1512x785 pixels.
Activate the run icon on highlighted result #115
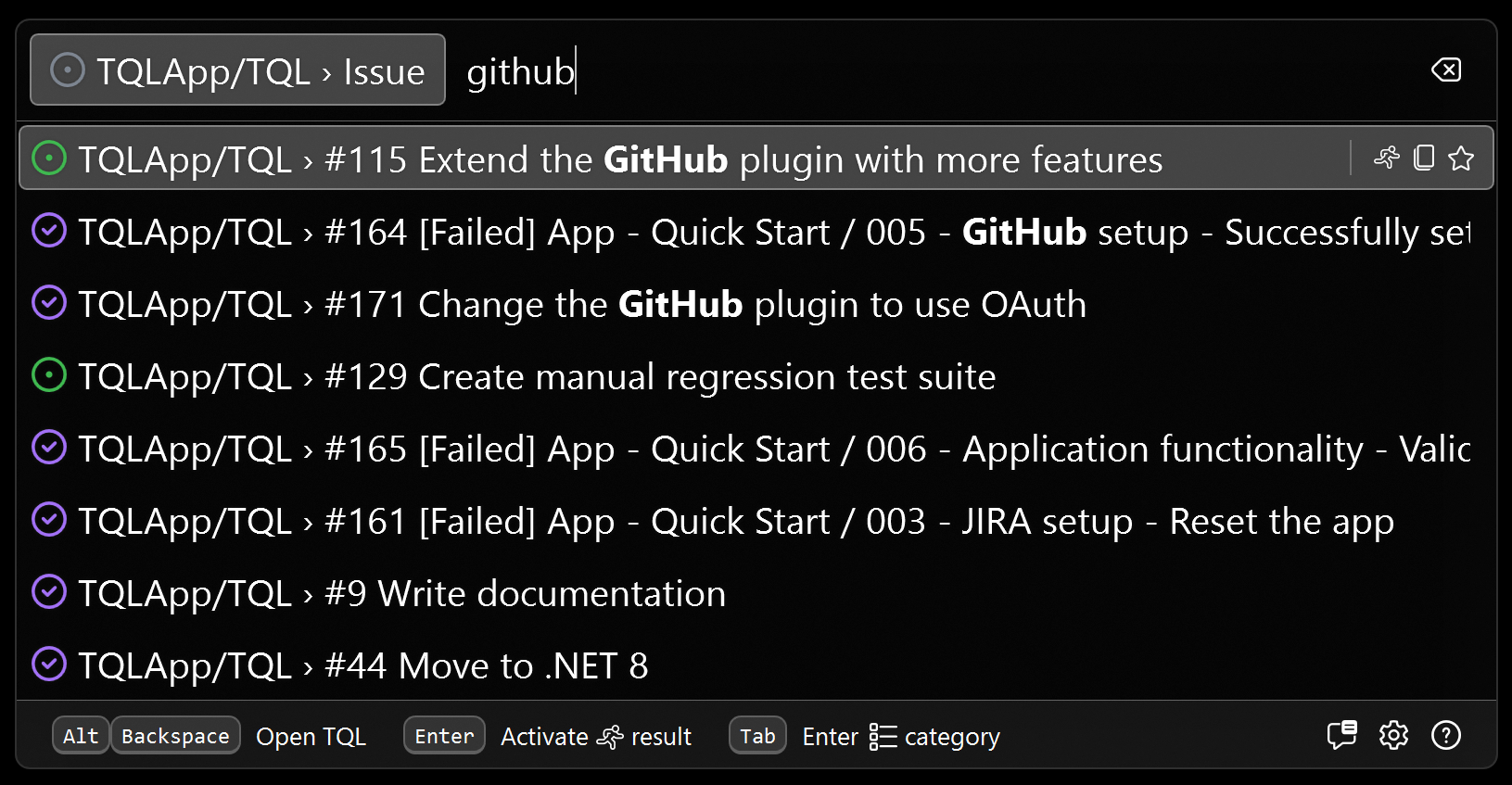tap(1388, 158)
